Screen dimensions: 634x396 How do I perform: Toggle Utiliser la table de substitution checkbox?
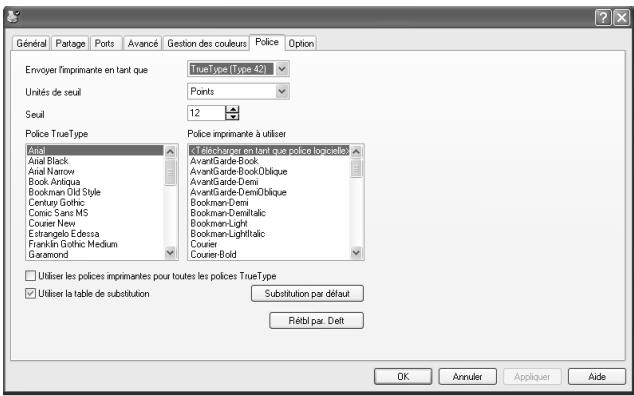pyautogui.click(x=30, y=294)
